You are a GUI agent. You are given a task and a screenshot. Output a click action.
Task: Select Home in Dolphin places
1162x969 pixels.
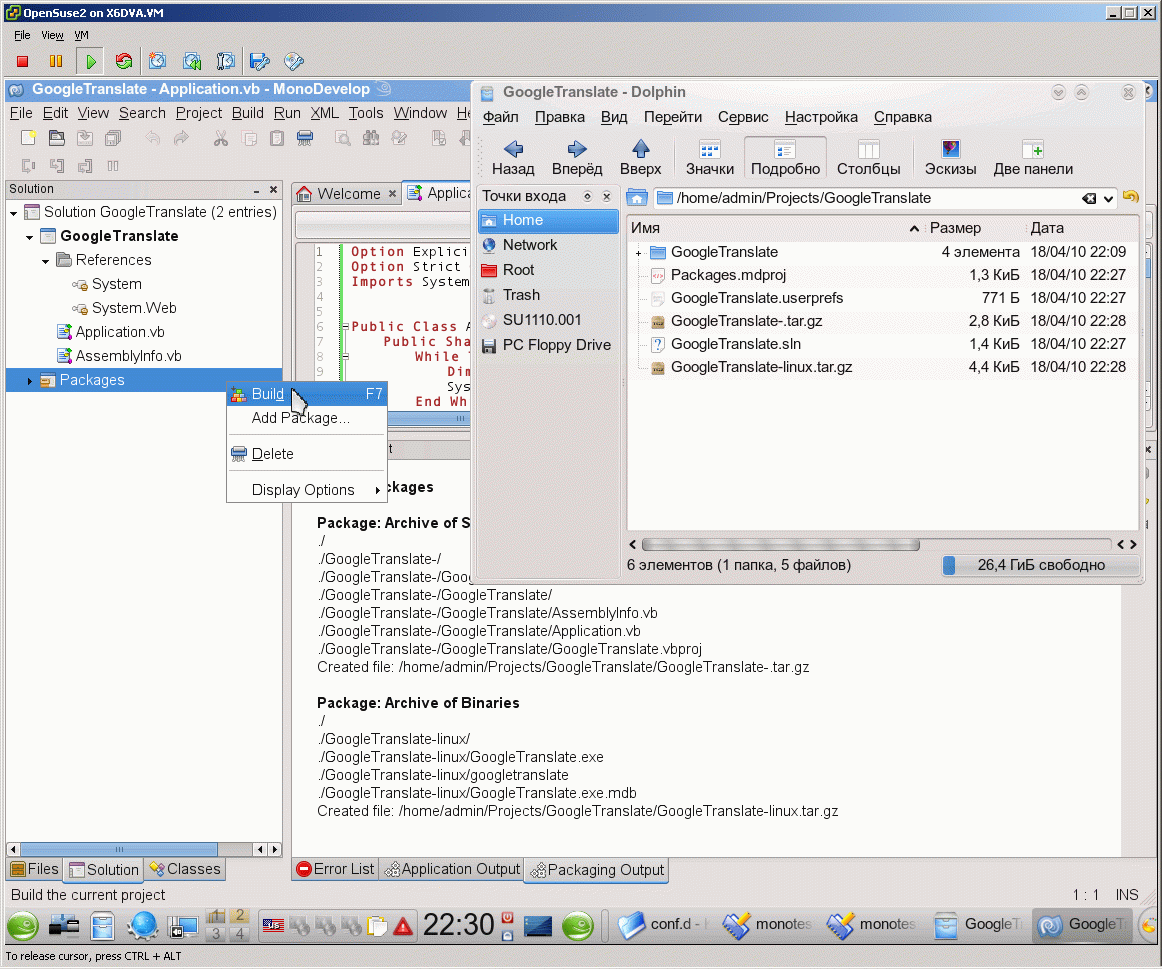548,220
